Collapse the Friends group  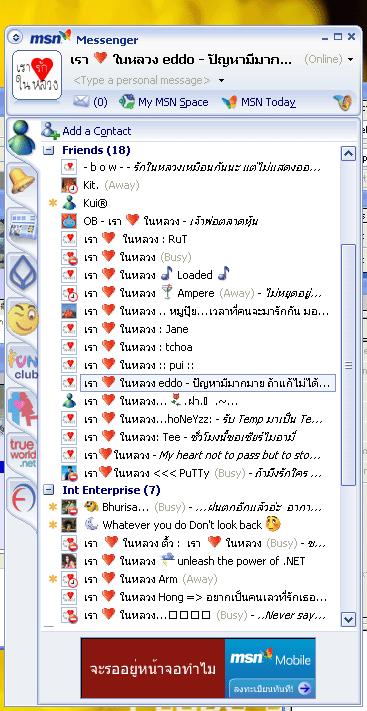[48, 150]
